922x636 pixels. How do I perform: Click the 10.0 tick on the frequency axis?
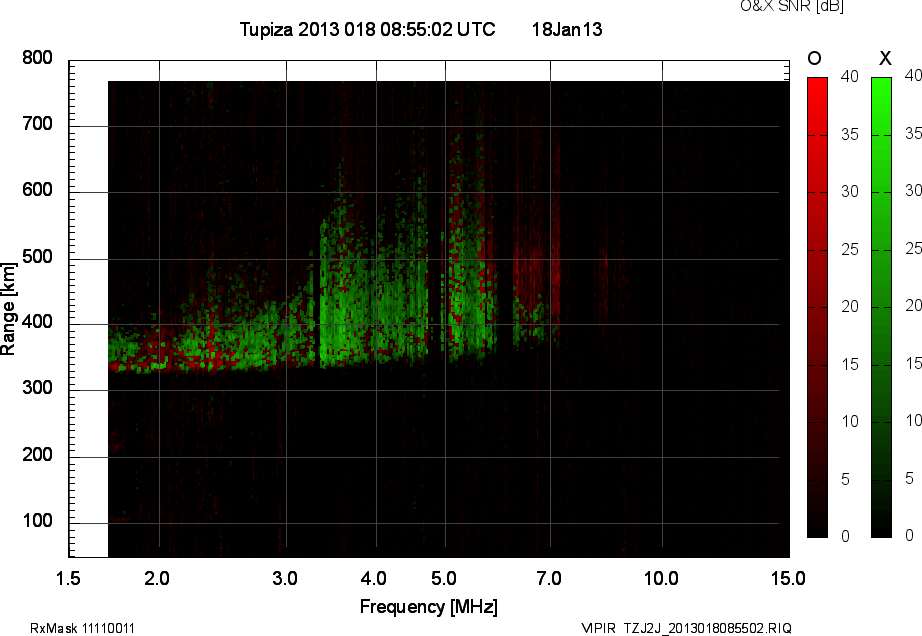tap(662, 578)
